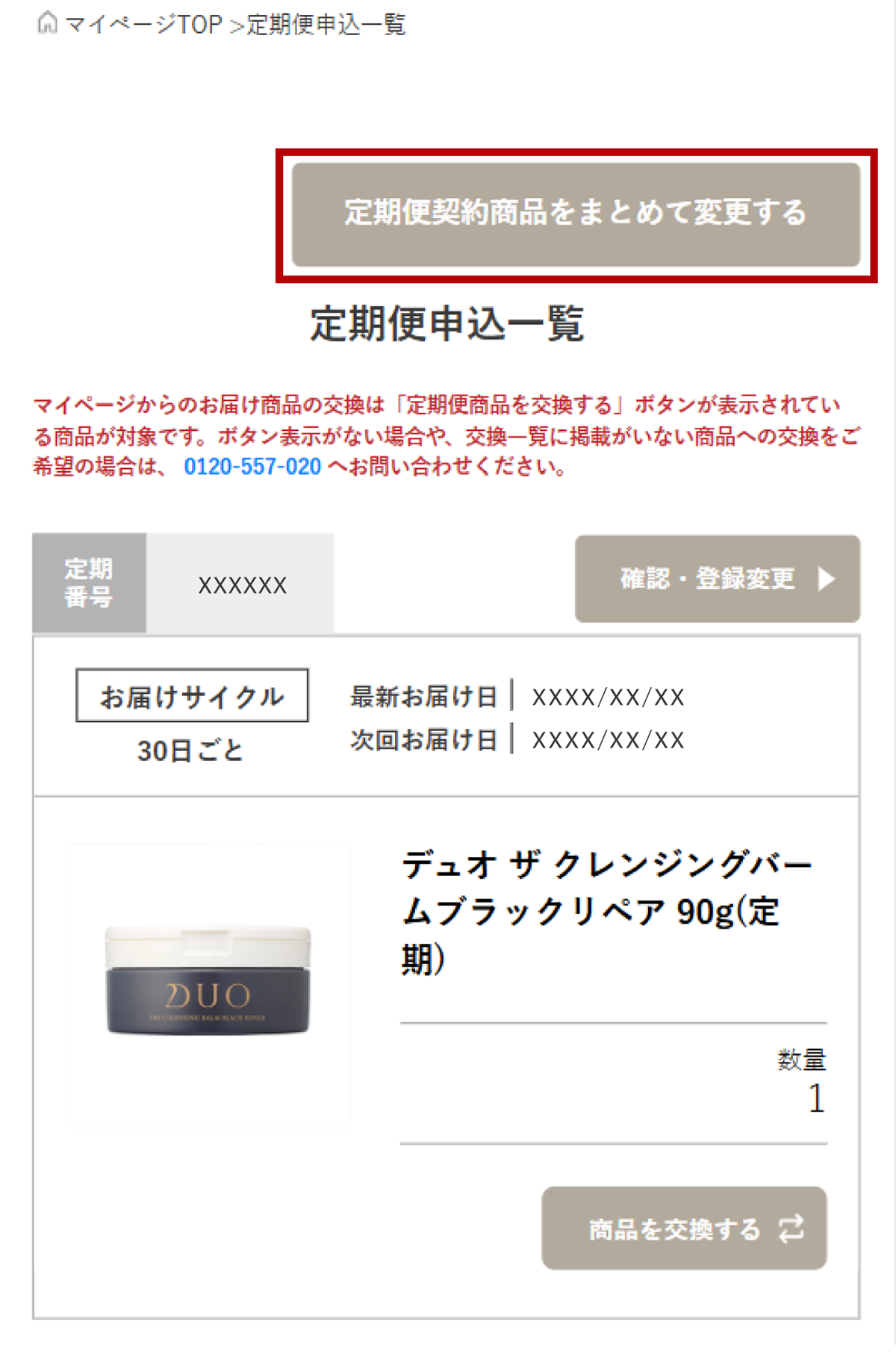Click the 商品を交換する button
Screen dimensions: 896x1353
[x=684, y=1228]
